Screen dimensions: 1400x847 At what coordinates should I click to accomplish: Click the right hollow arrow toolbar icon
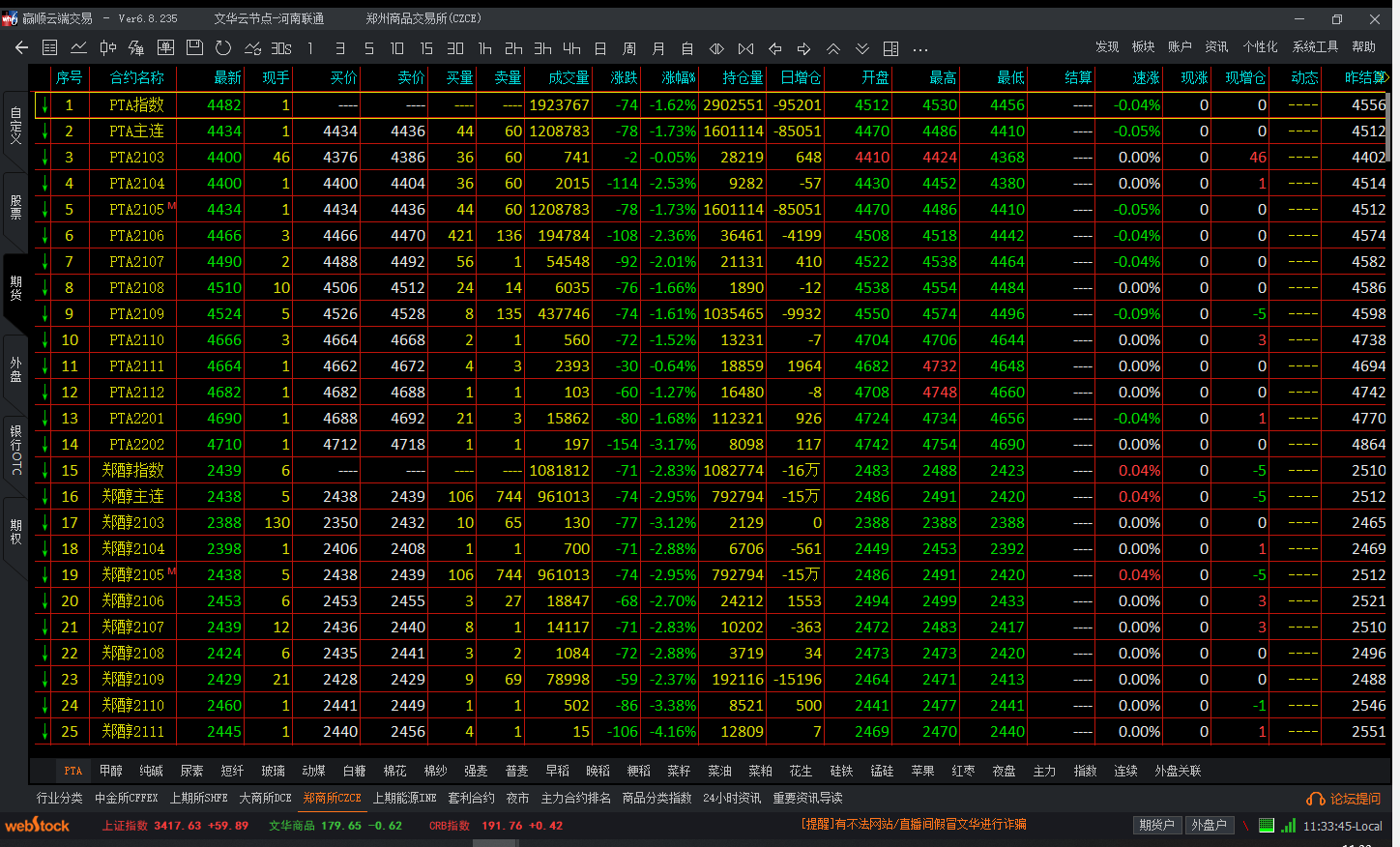coord(803,47)
